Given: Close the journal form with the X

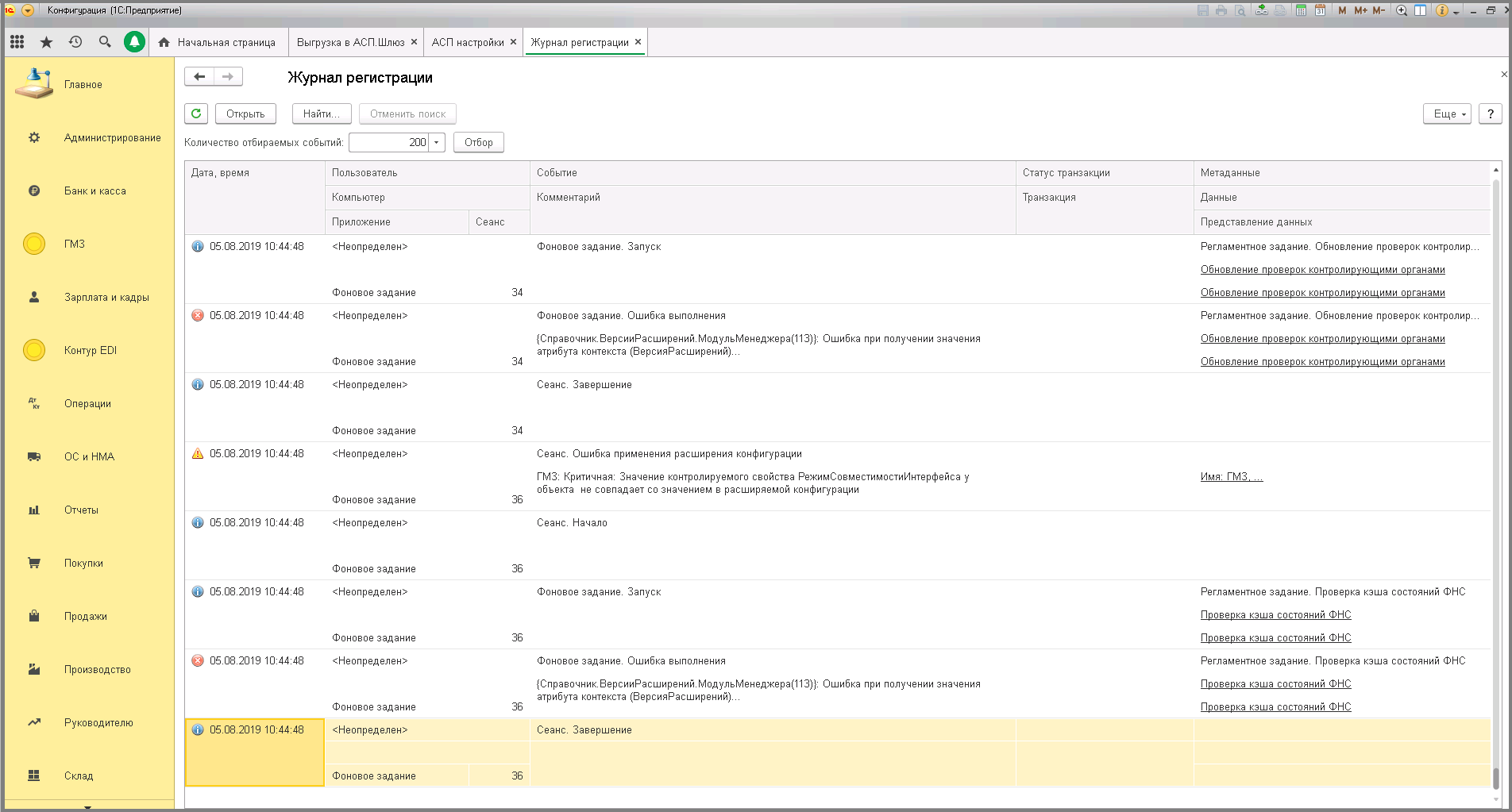Looking at the screenshot, I should pos(1504,75).
